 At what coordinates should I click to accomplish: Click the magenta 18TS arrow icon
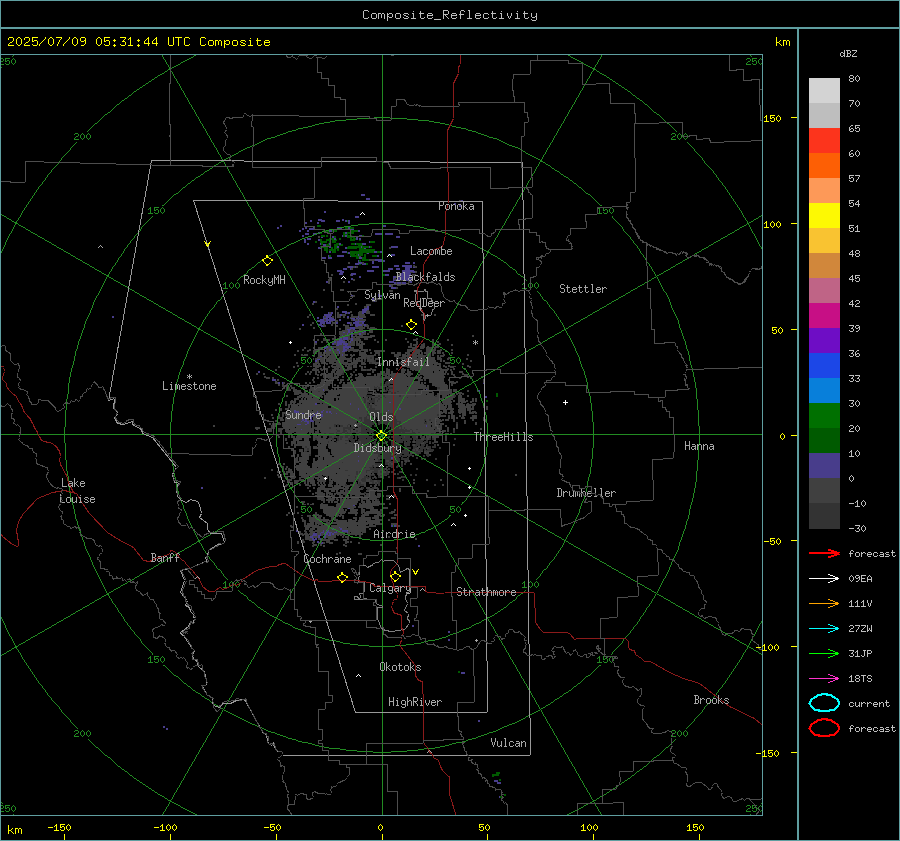(824, 678)
